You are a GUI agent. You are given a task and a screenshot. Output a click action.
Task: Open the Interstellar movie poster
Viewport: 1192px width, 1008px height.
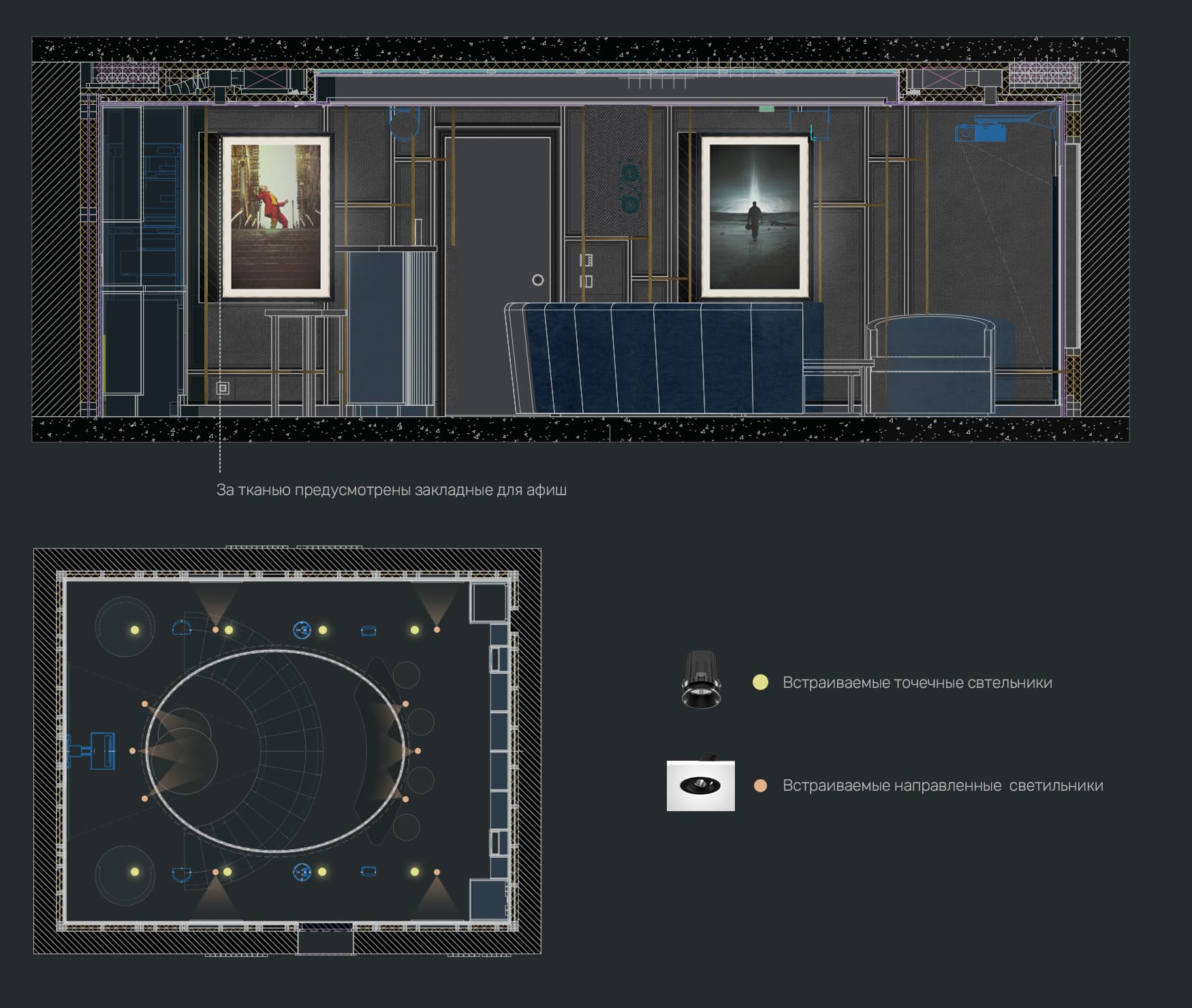755,217
